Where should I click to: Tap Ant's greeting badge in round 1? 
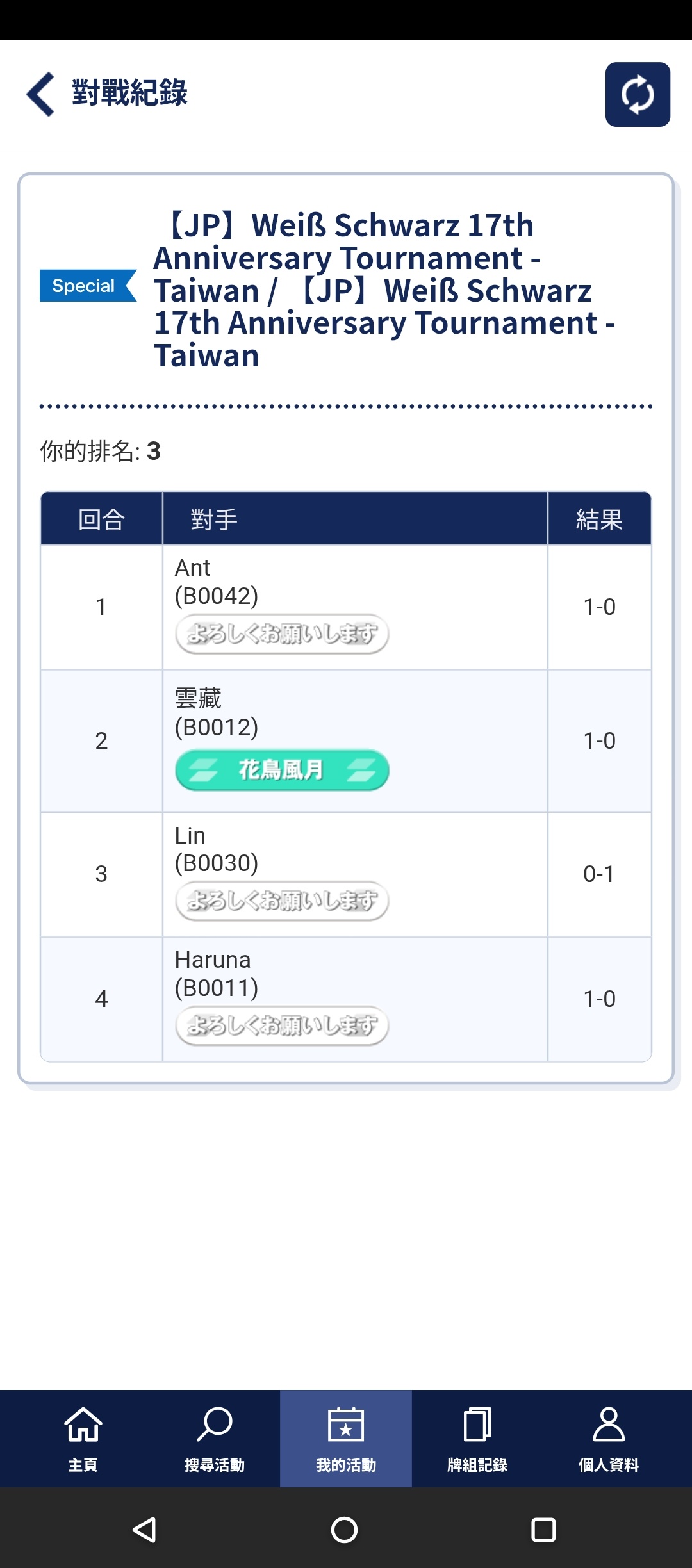[282, 634]
